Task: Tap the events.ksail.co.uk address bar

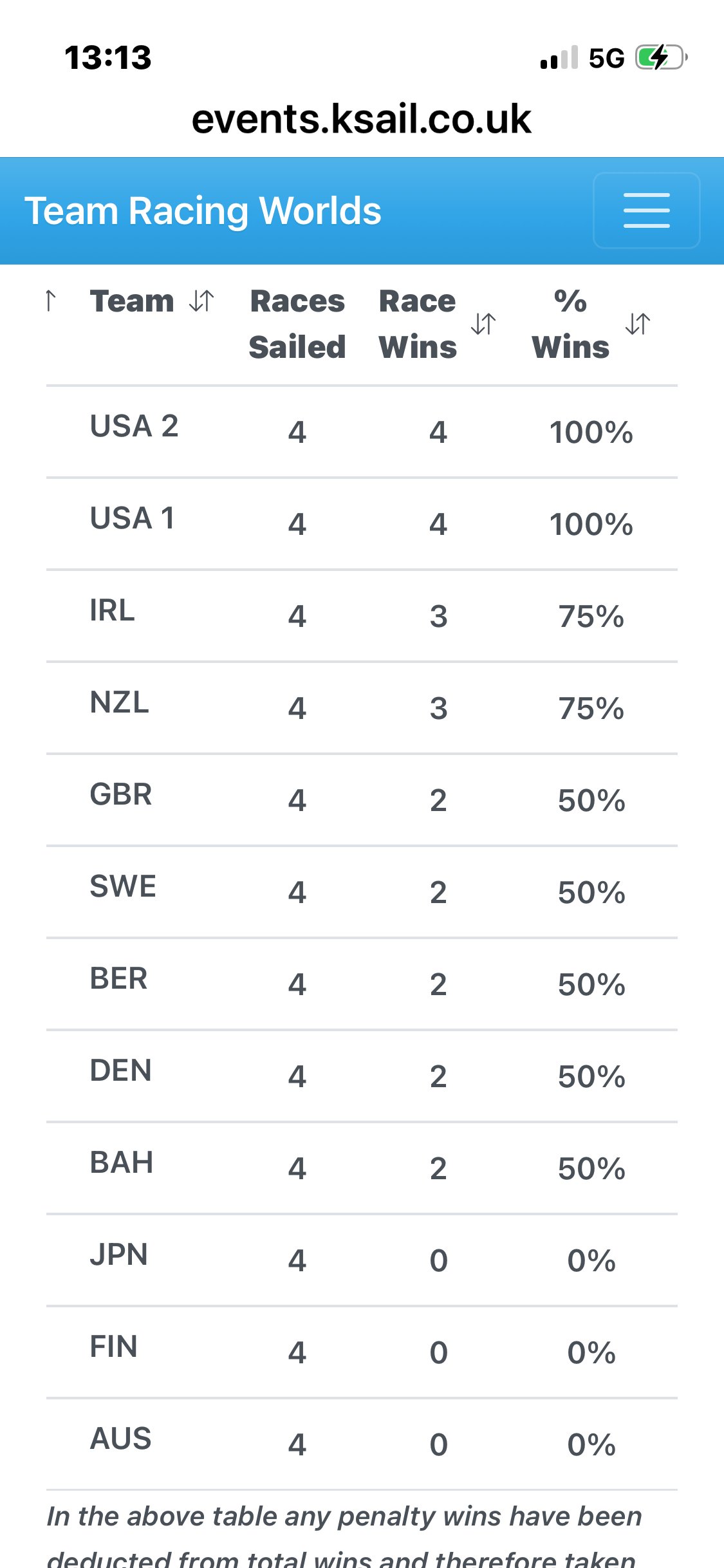Action: coord(362,119)
